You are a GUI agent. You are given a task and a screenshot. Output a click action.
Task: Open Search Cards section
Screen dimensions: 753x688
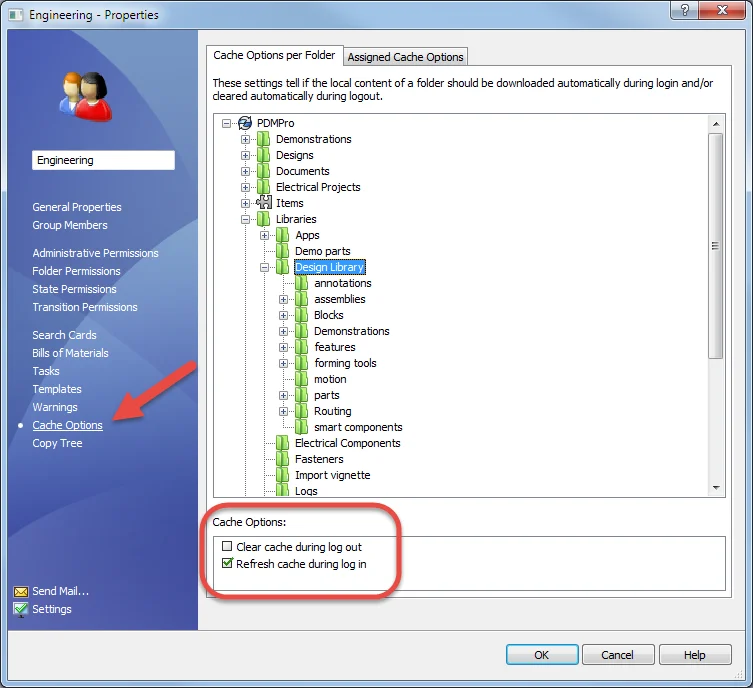[x=64, y=335]
